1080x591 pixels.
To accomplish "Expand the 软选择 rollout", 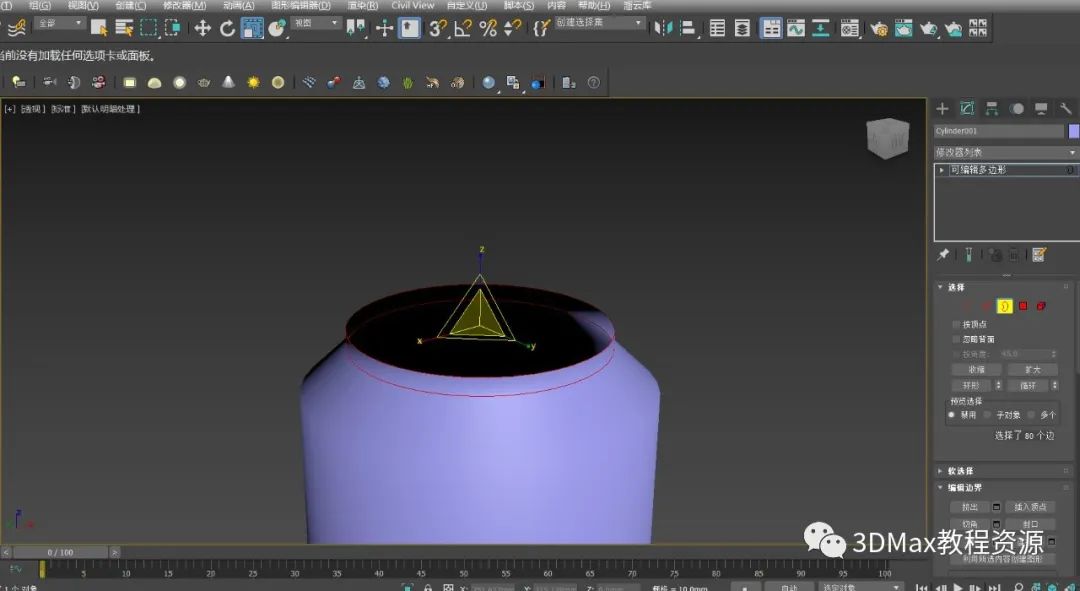I will (x=960, y=471).
